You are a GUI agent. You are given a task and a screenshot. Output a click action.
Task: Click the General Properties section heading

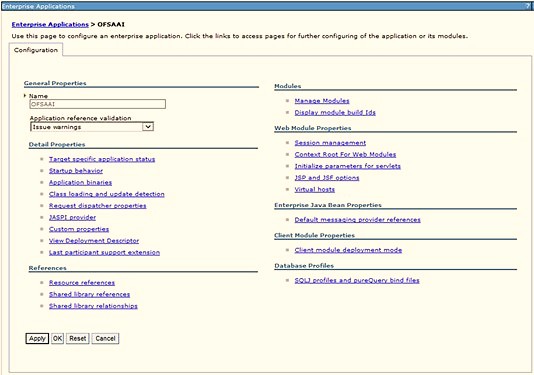click(x=55, y=83)
